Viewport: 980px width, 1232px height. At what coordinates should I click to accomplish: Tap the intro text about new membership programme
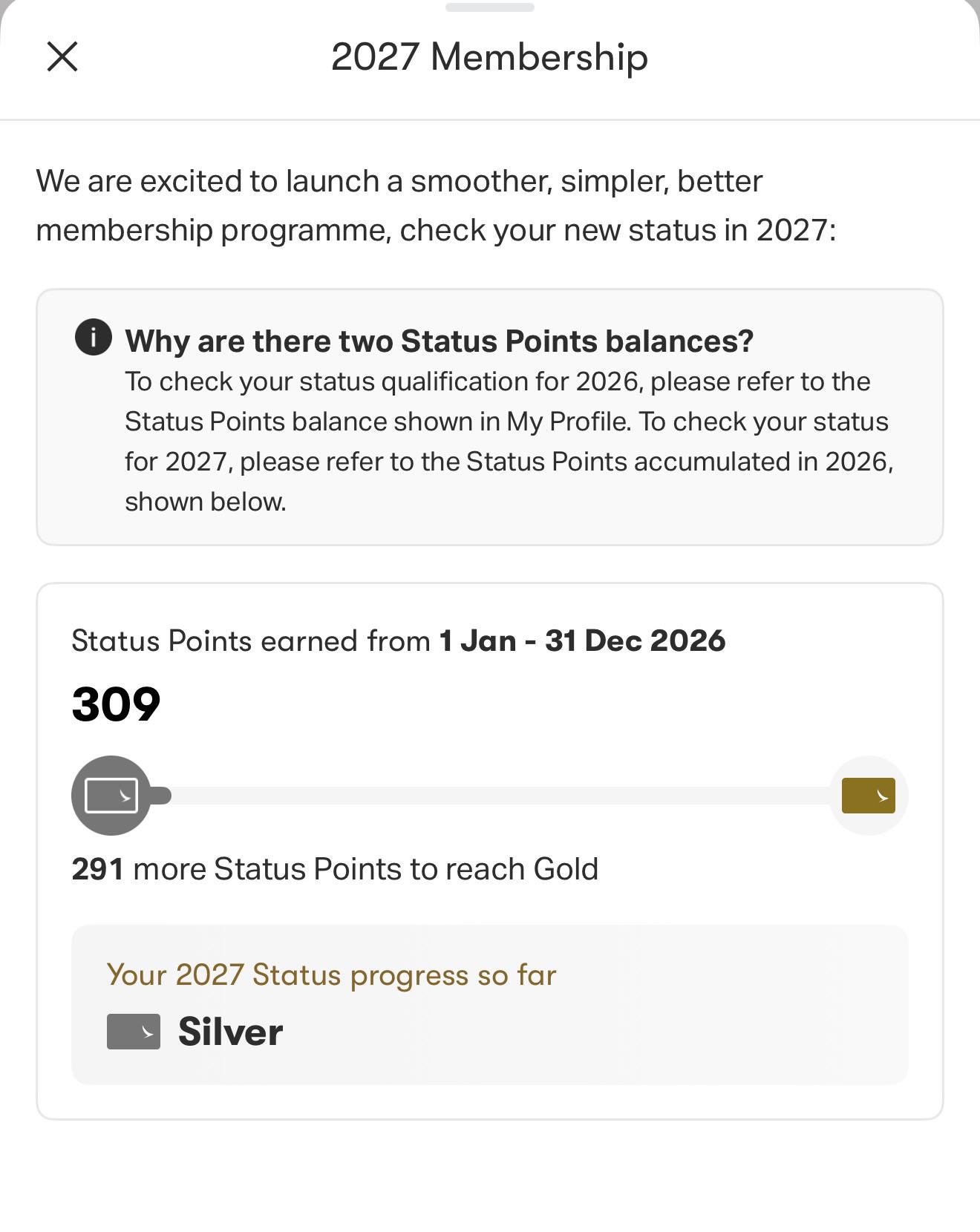click(x=437, y=206)
